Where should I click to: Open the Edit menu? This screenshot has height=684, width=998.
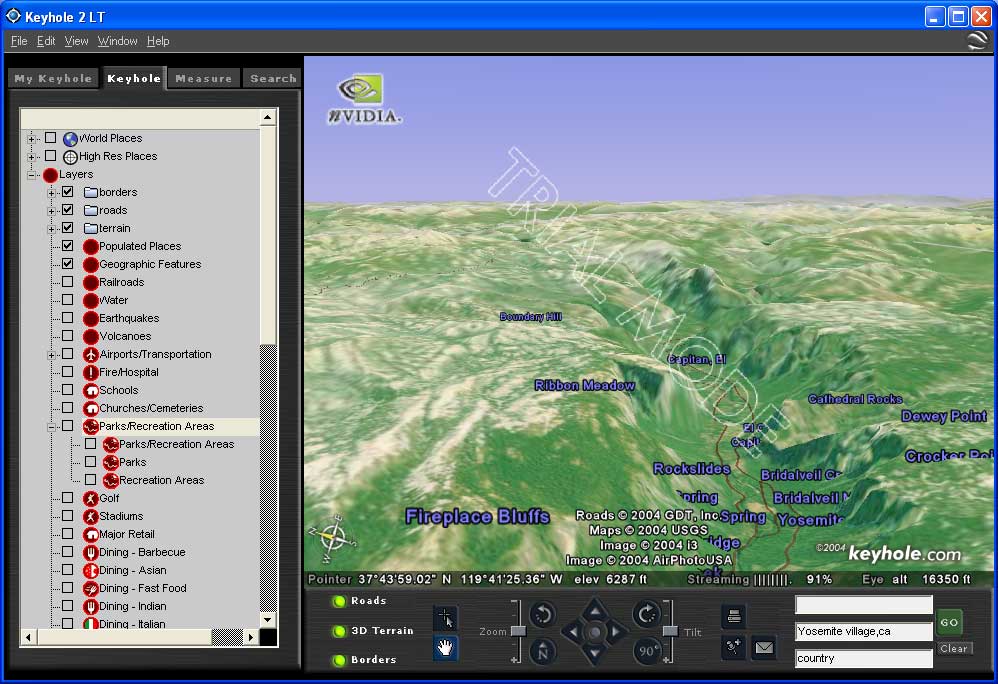tap(46, 41)
